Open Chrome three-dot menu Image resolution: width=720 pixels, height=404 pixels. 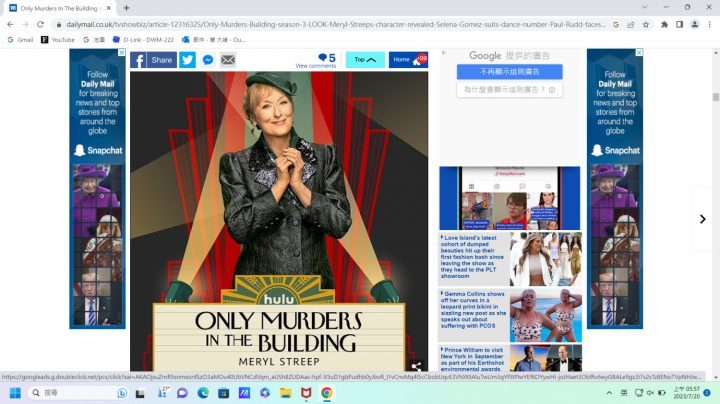[x=710, y=24]
